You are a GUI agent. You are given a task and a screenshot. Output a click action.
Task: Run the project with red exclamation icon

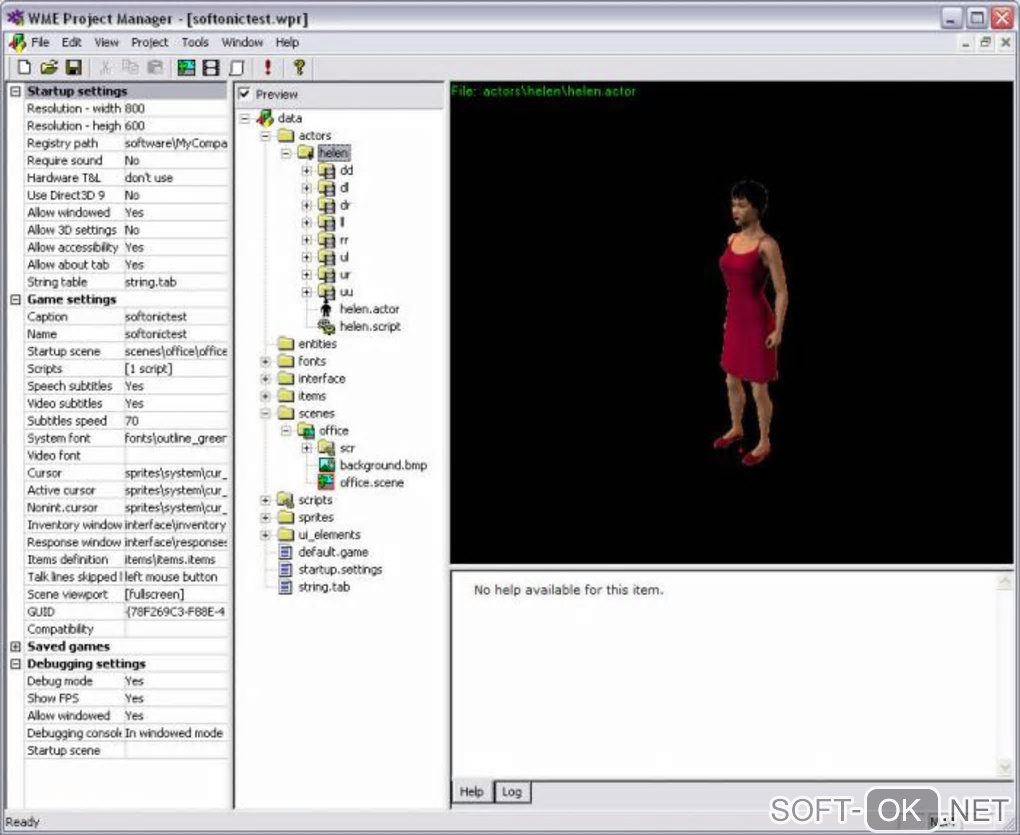[x=267, y=67]
